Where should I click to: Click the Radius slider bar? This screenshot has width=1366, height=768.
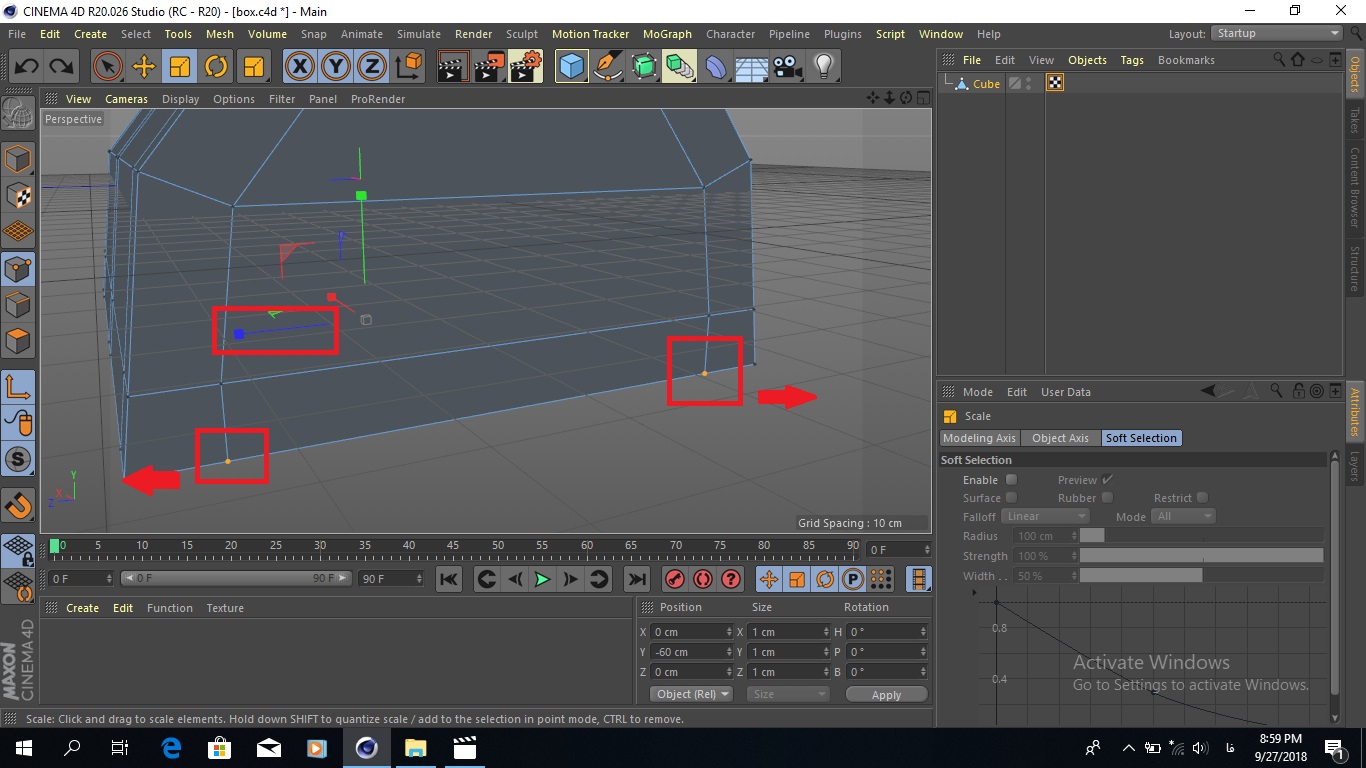(x=1201, y=536)
